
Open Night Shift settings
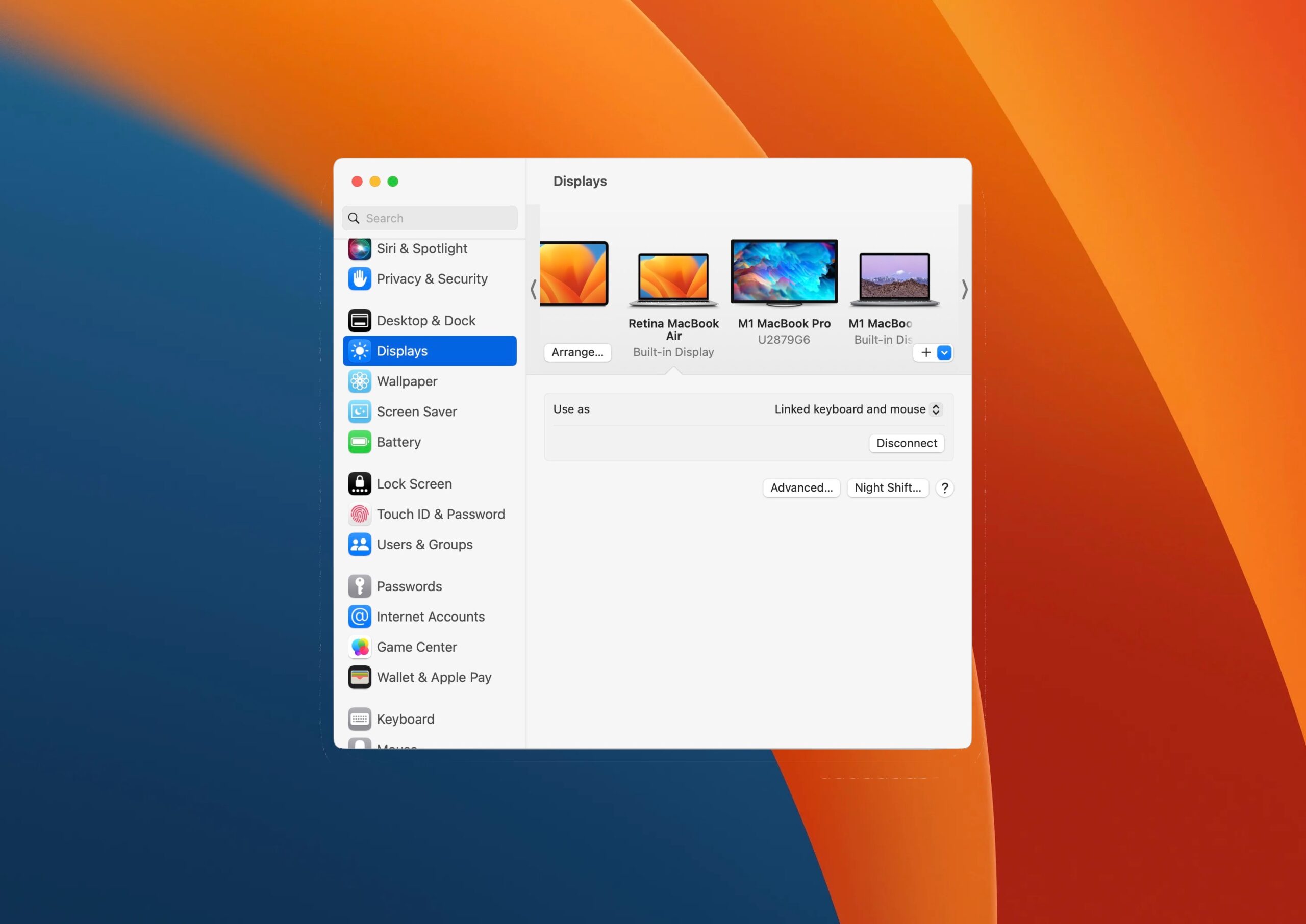887,487
